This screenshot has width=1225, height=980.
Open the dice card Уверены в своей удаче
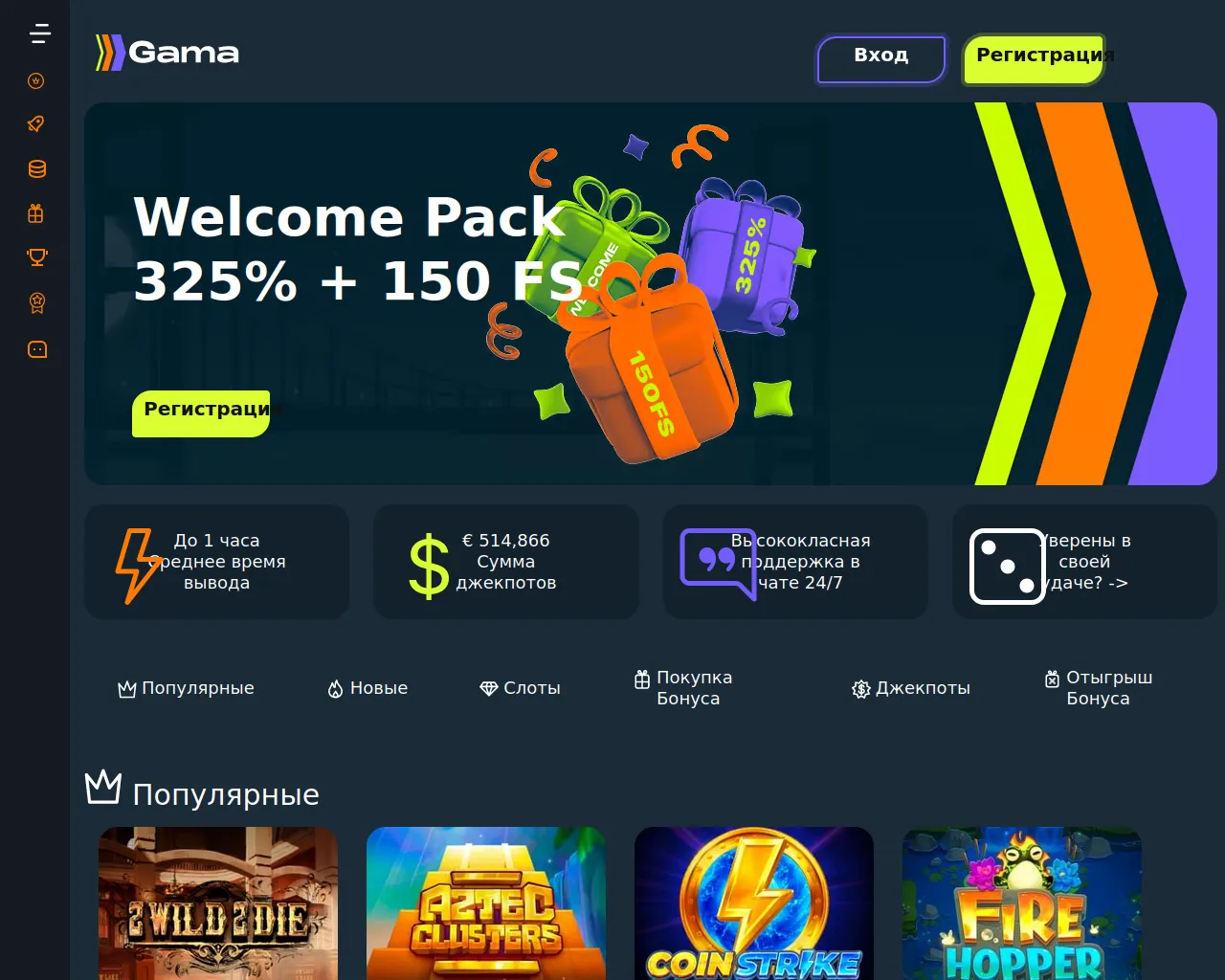[1084, 562]
